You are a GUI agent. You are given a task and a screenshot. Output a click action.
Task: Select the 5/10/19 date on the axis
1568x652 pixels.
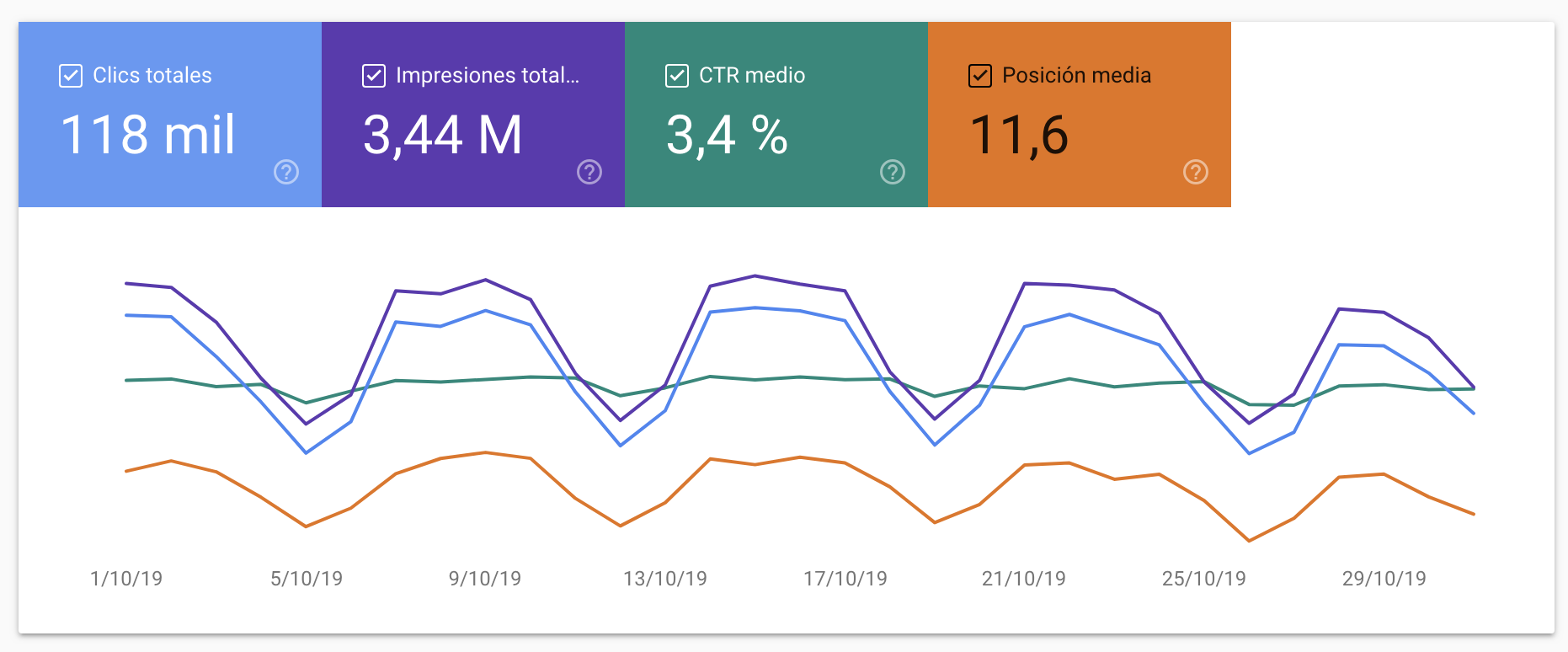coord(307,579)
